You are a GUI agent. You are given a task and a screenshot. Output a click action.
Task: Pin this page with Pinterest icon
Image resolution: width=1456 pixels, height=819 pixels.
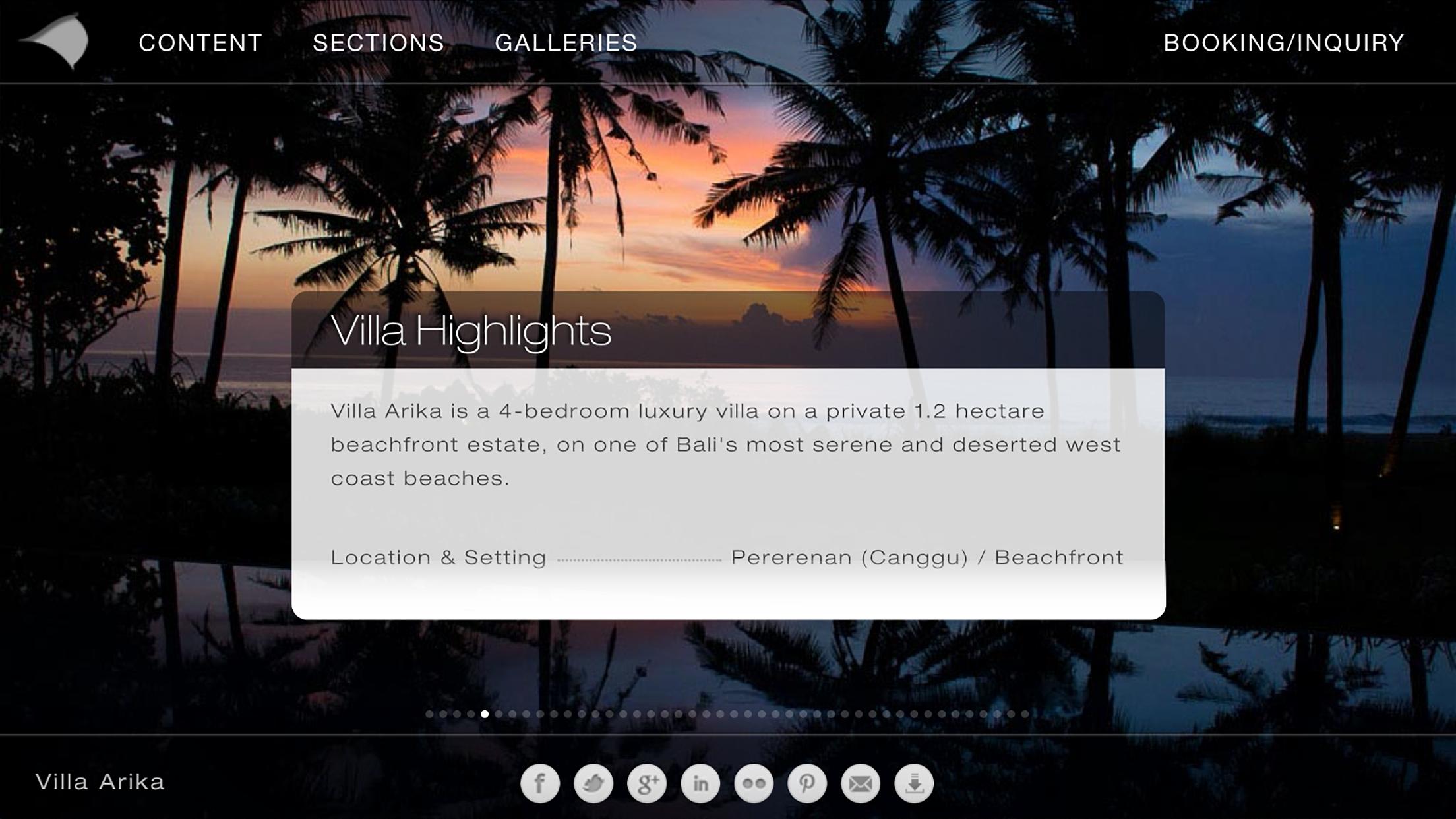pos(807,783)
